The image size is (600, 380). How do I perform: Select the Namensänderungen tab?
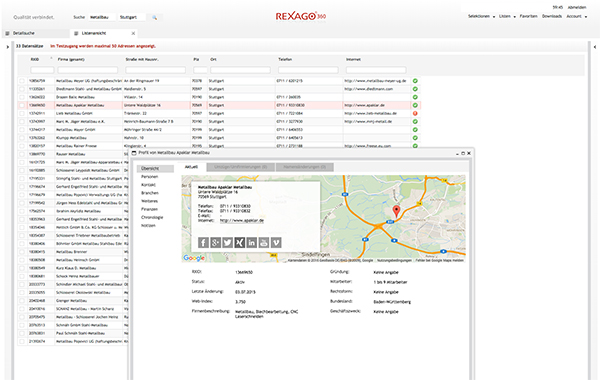click(x=305, y=167)
